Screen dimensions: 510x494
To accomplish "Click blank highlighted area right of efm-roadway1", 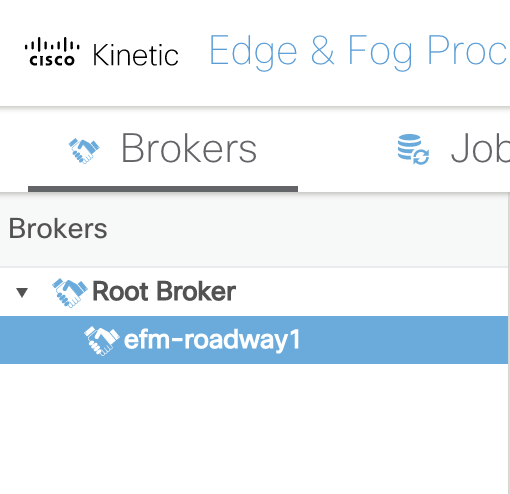I will pos(403,340).
